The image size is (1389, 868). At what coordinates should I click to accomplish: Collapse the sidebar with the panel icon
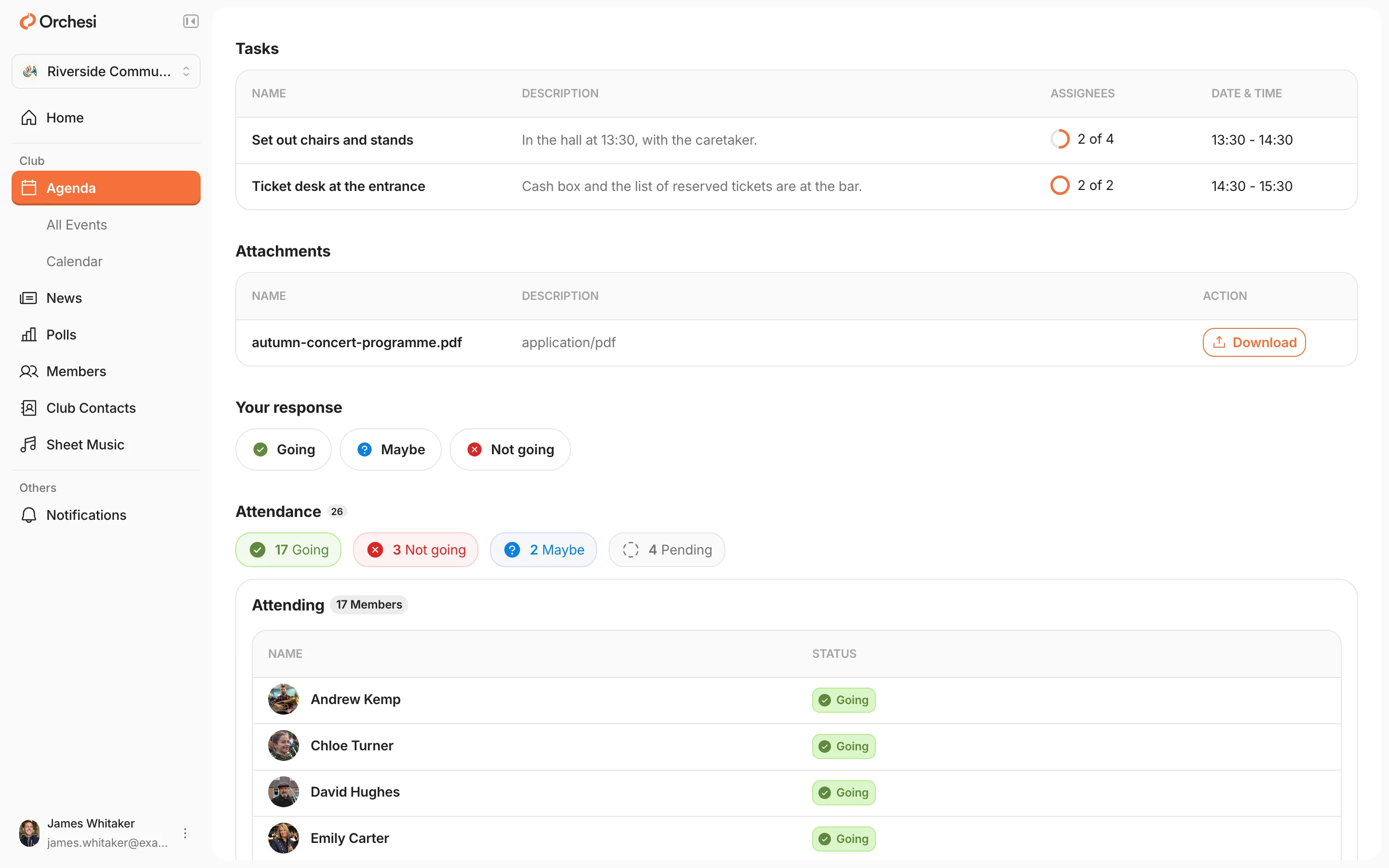click(191, 22)
